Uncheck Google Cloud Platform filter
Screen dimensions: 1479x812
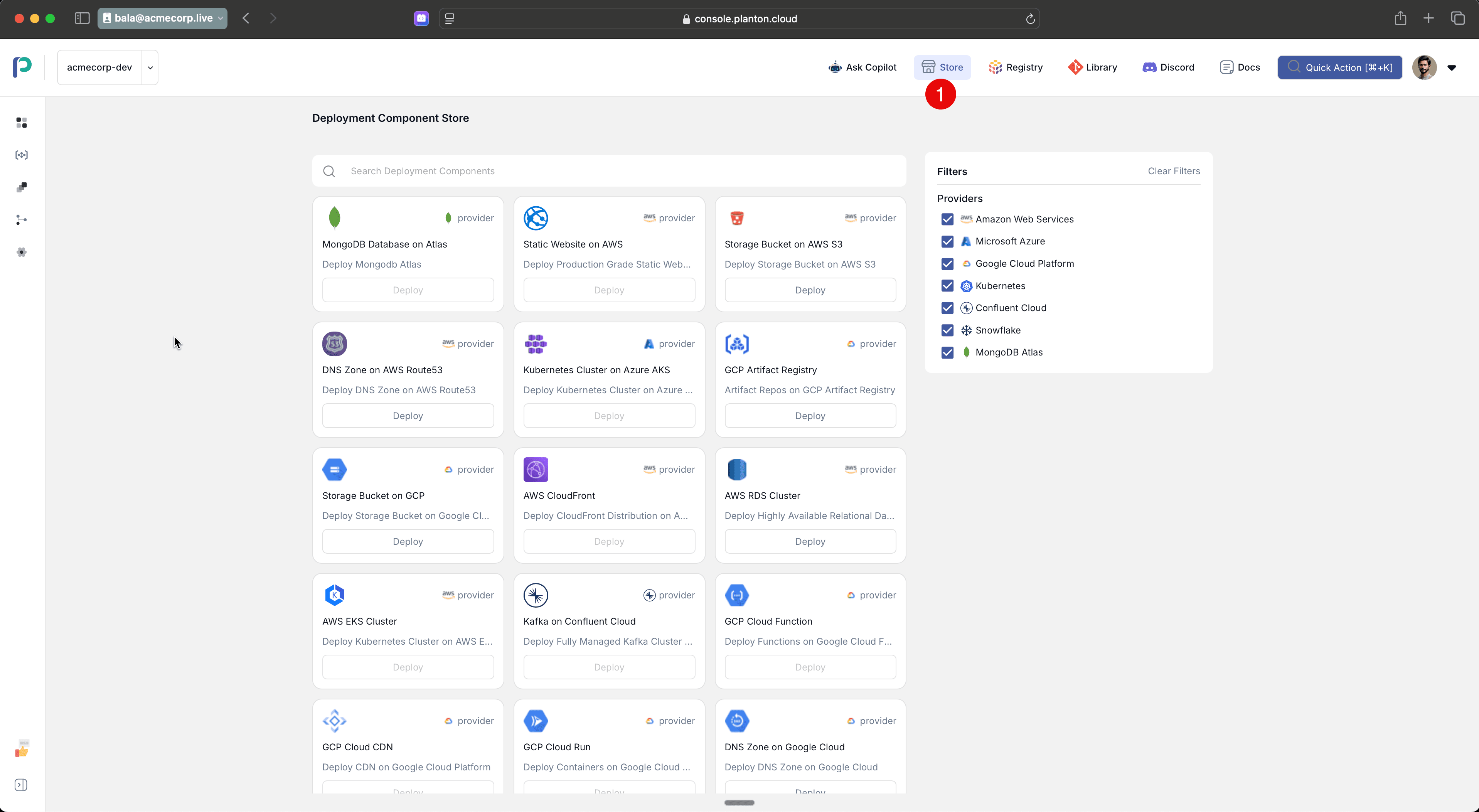[x=947, y=264]
